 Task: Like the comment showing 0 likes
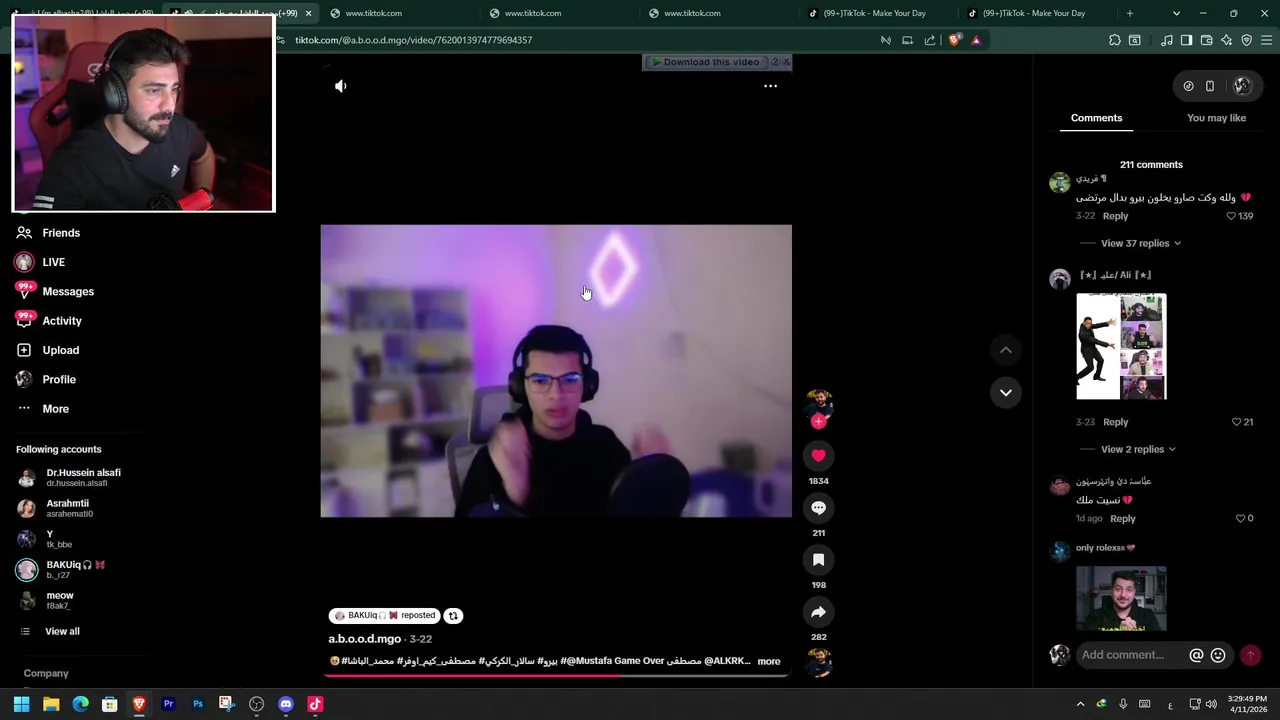click(x=1240, y=518)
